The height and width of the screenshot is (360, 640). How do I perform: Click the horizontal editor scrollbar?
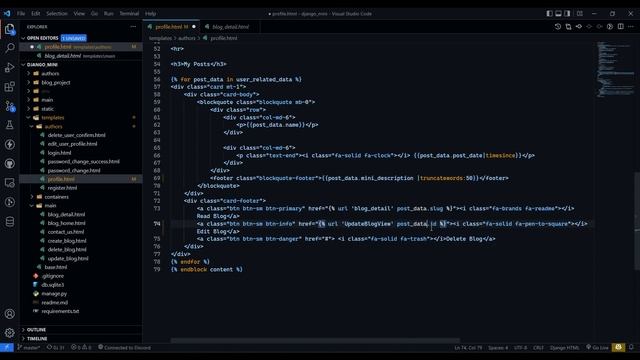click(315, 340)
